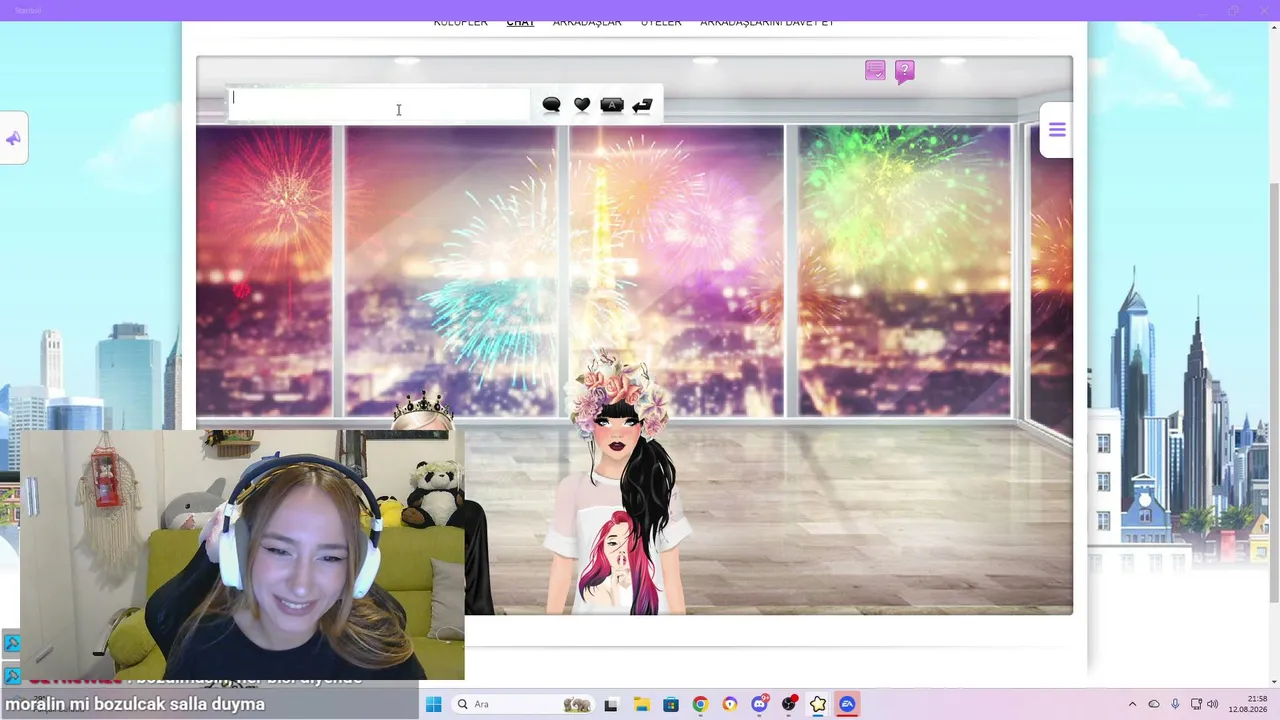
Task: Open Google Chrome from the taskbar
Action: [x=700, y=704]
